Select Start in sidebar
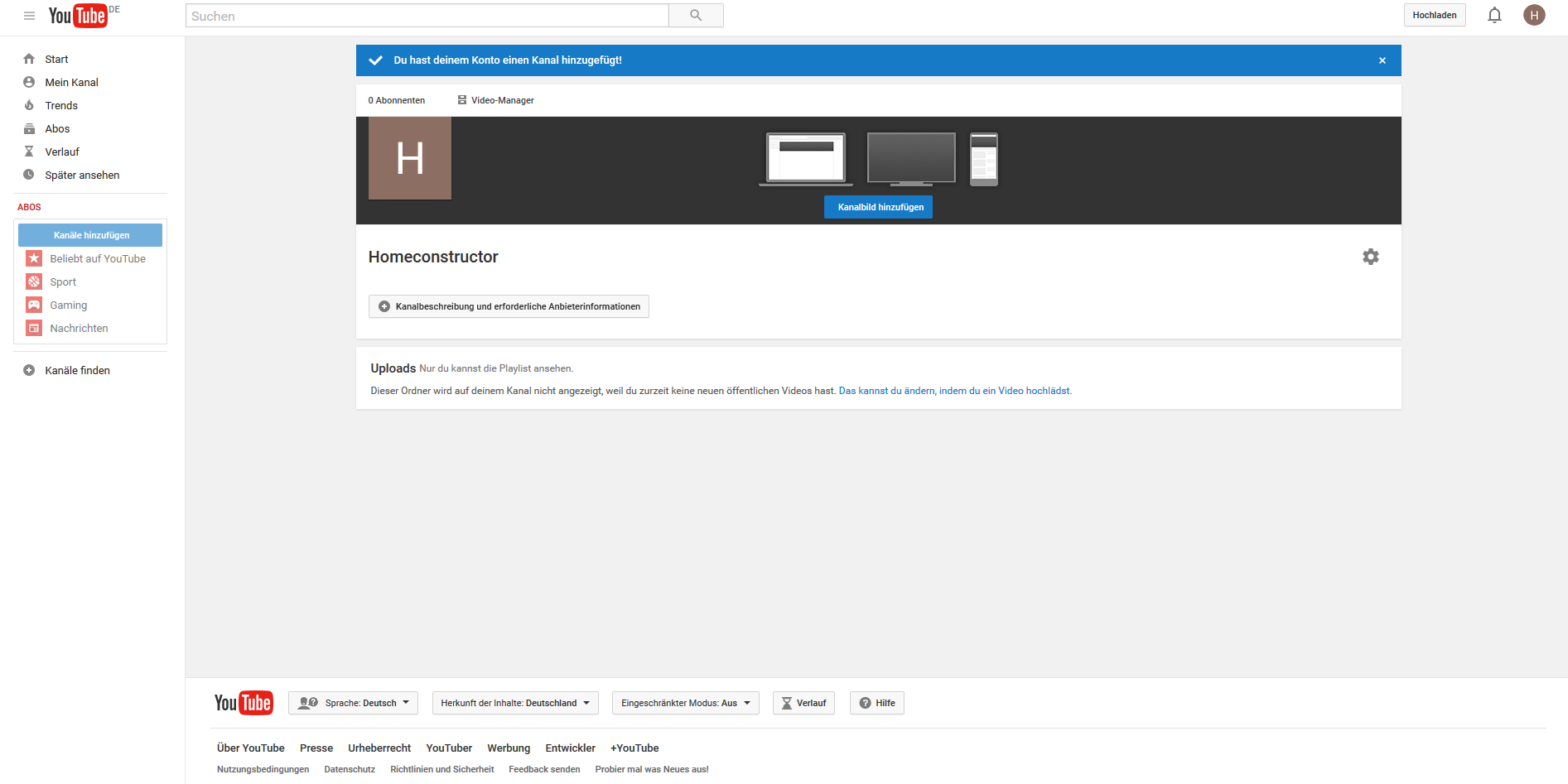Screen dimensions: 1568x784 [x=56, y=59]
